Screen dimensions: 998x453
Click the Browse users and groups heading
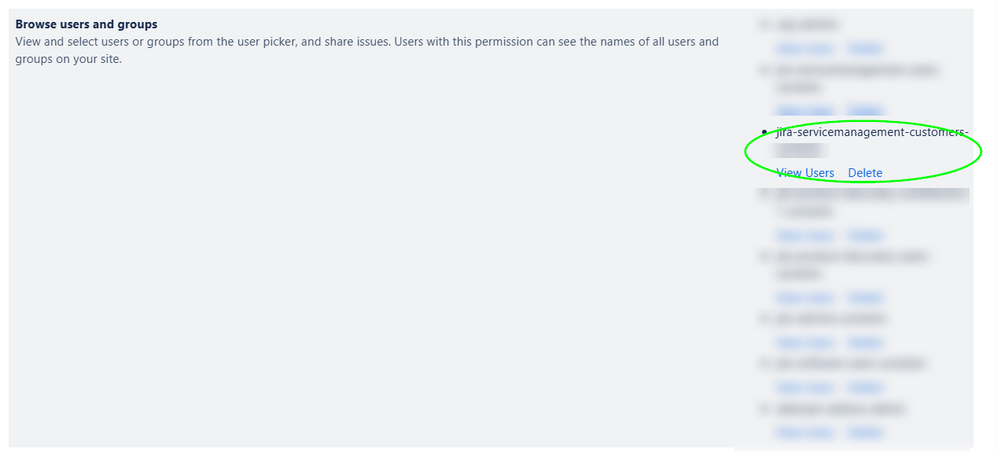pos(86,24)
